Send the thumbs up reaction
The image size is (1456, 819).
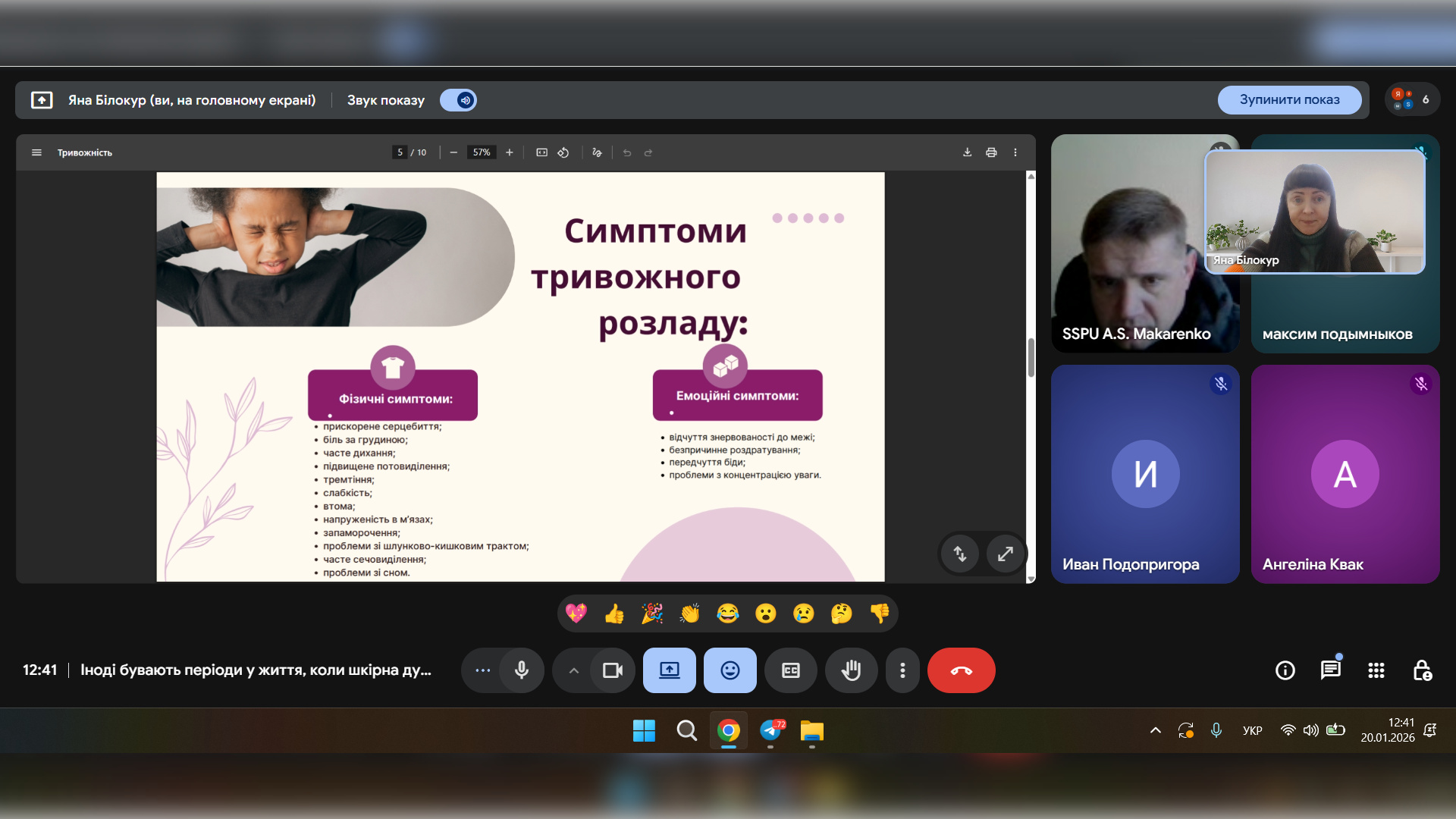[x=614, y=613]
